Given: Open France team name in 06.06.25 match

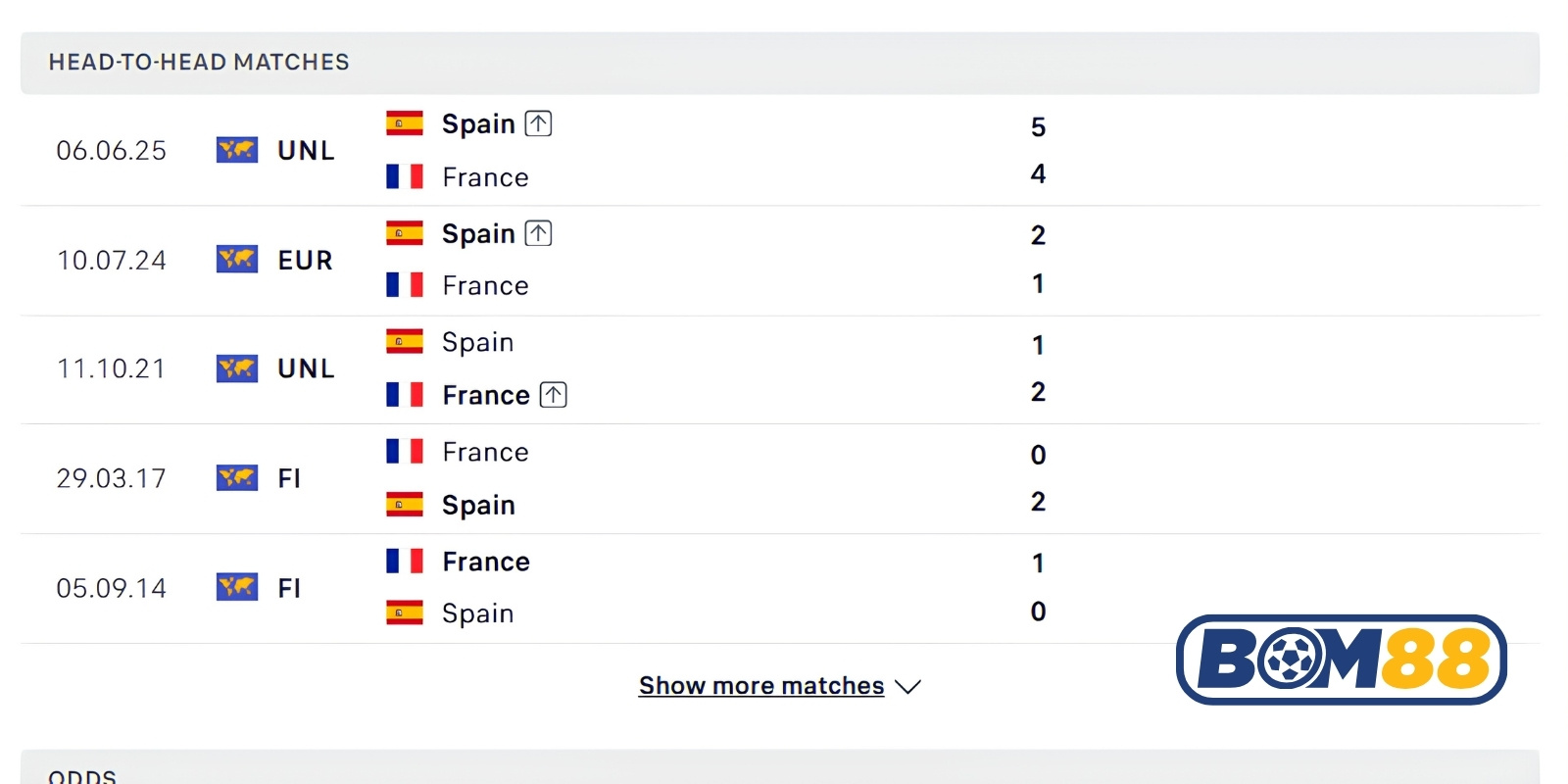Looking at the screenshot, I should [x=486, y=177].
